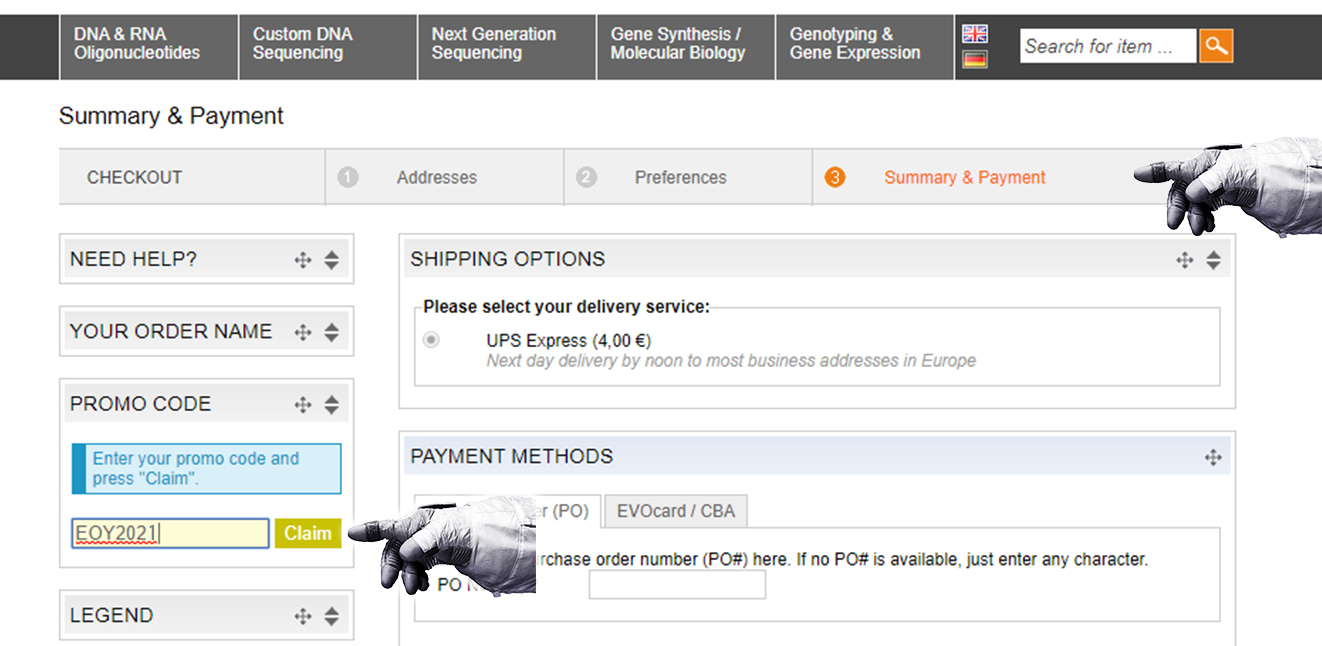The width and height of the screenshot is (1322, 646).
Task: Expand the NEED HELP? panel arrows
Action: click(332, 261)
